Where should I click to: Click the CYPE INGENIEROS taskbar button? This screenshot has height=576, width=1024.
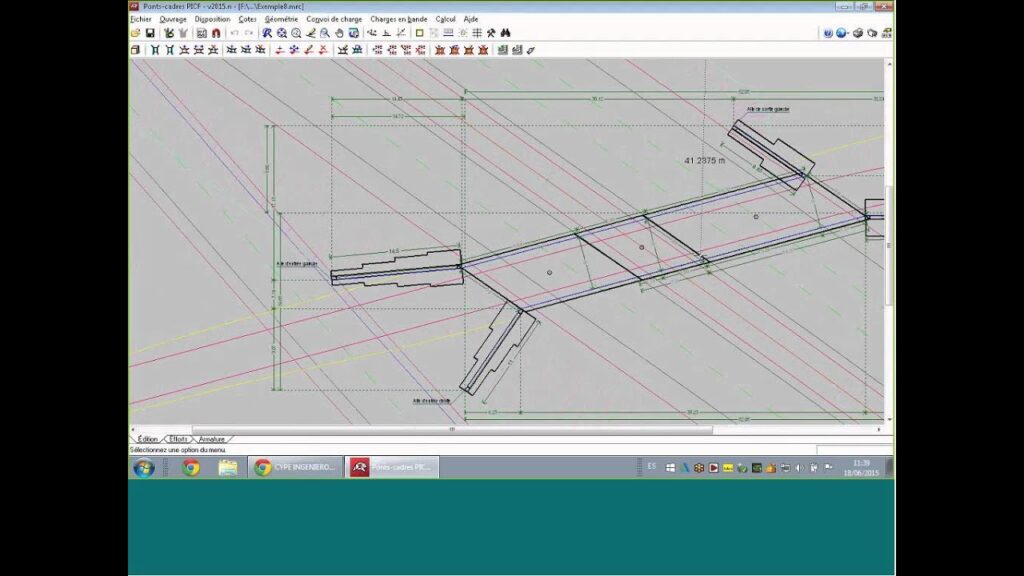294,467
